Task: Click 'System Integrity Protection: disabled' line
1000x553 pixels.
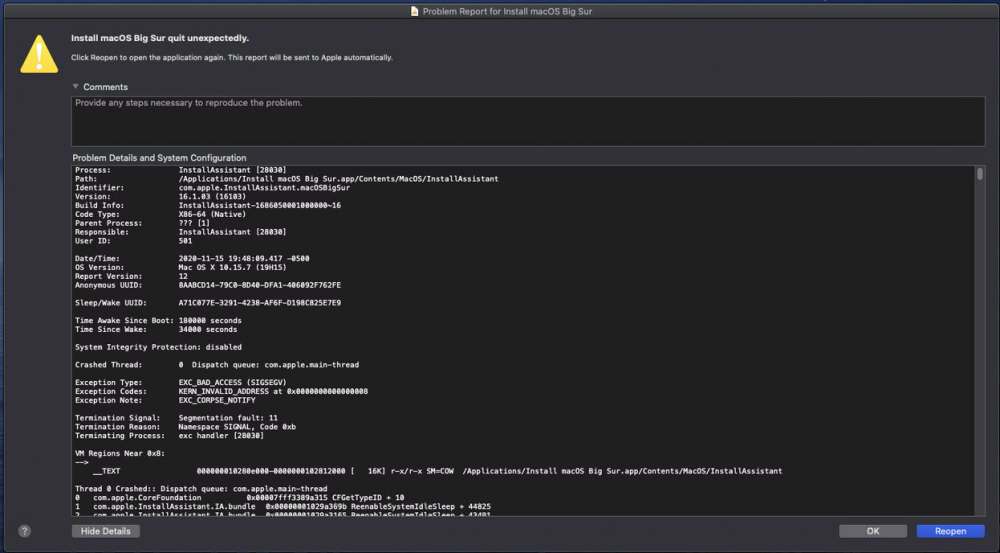Action: 158,348
